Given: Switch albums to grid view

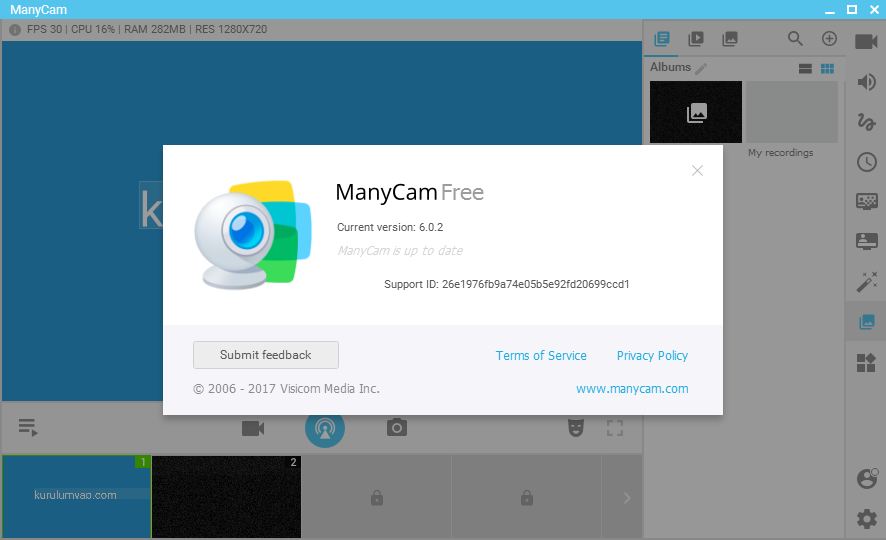Looking at the screenshot, I should tap(827, 69).
